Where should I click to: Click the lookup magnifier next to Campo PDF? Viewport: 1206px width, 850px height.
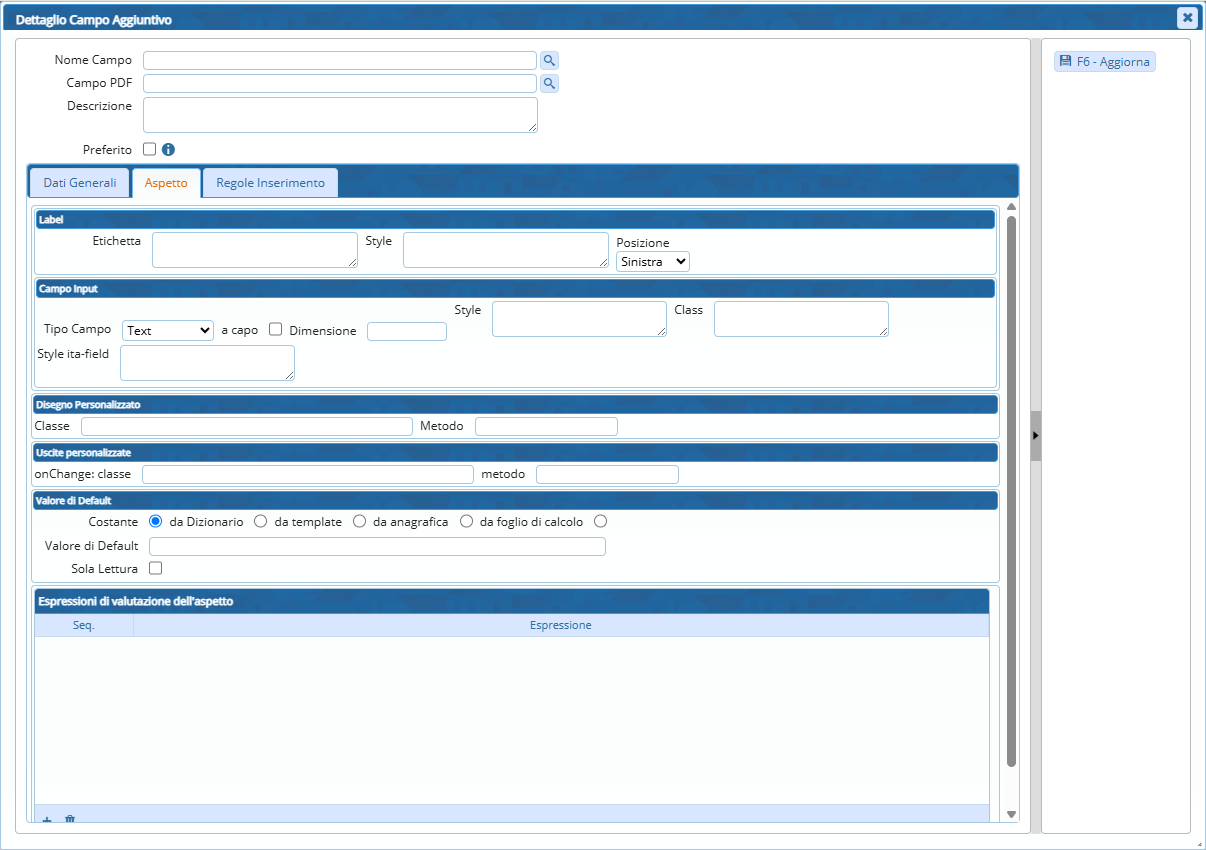549,83
